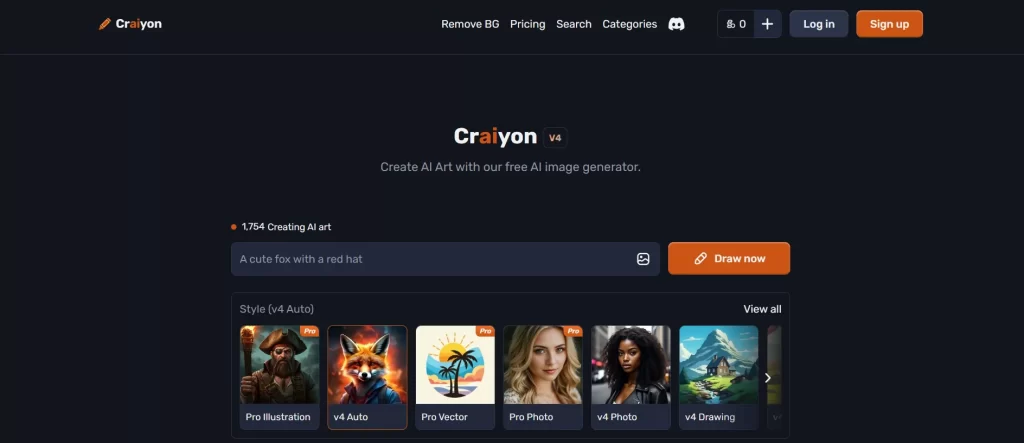Image resolution: width=1024 pixels, height=443 pixels.
Task: Go to the Categories page
Action: pos(630,24)
